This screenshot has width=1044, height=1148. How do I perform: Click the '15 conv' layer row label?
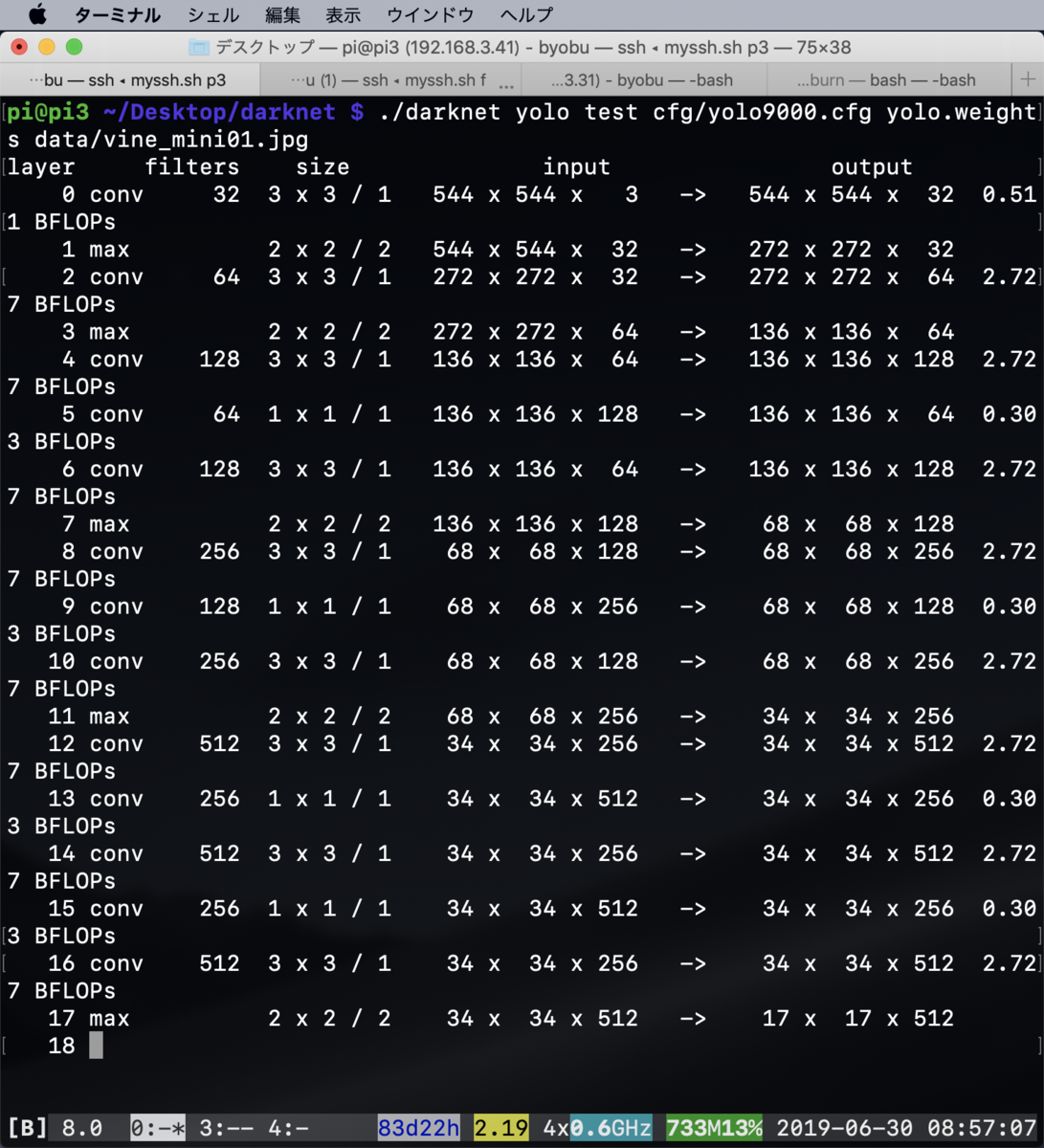point(96,909)
